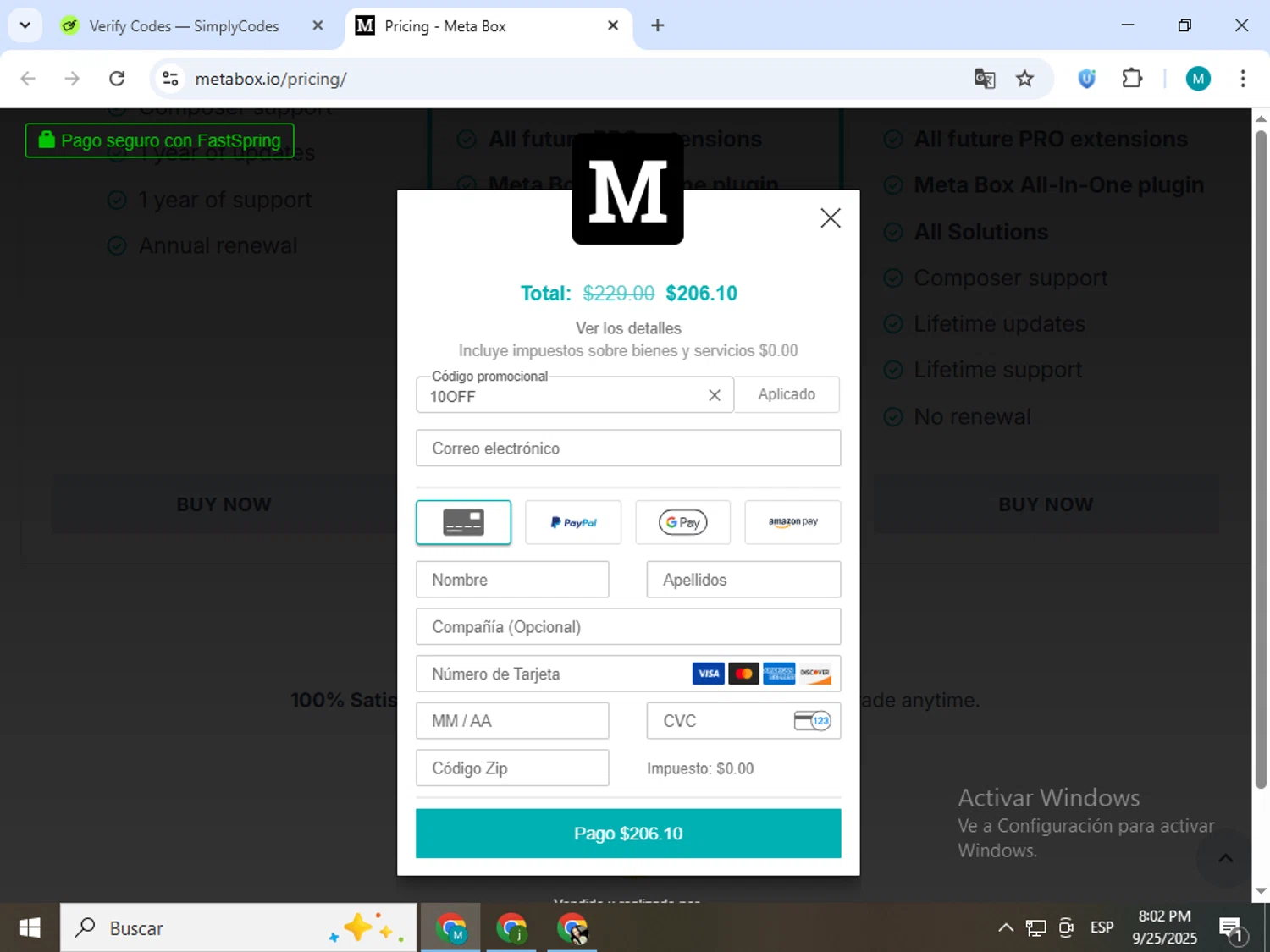Go forward in browser history
Screen dimensions: 1270x952
tap(72, 79)
